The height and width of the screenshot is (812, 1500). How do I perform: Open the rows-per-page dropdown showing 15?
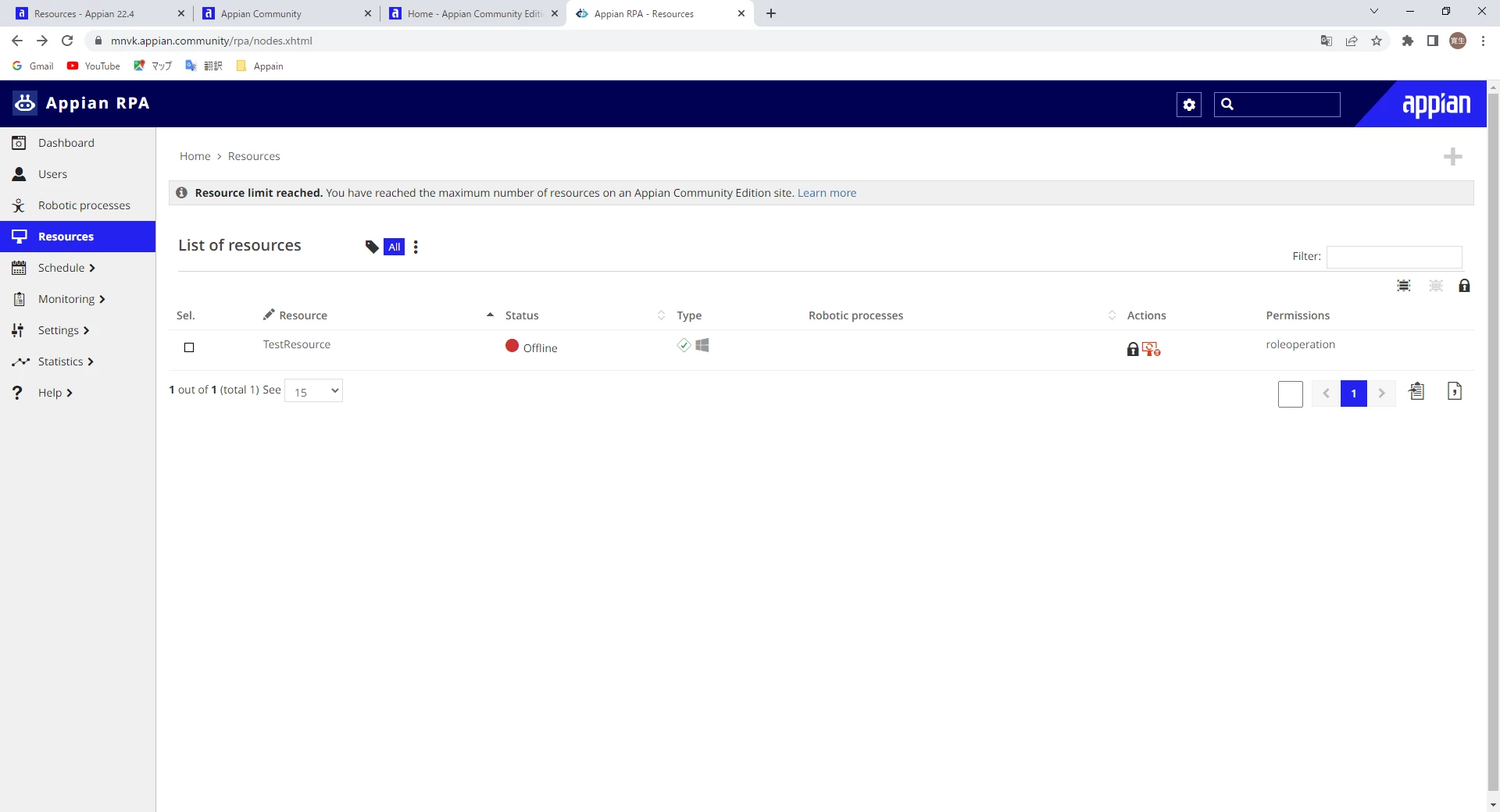[314, 391]
